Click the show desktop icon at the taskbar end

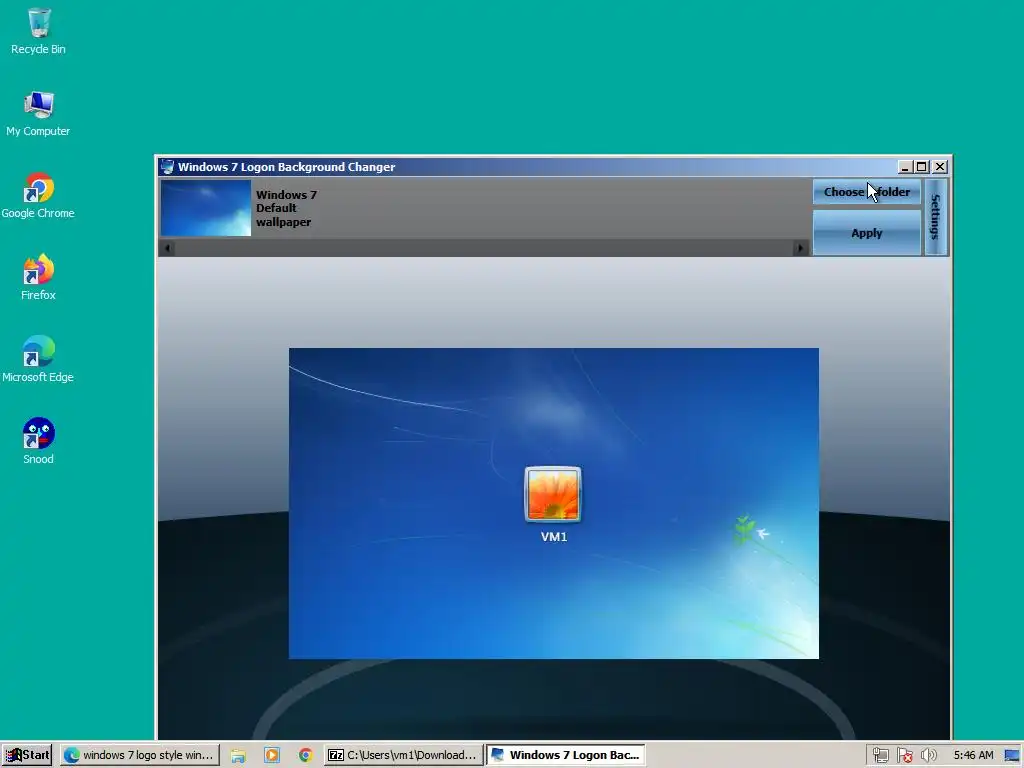(1012, 756)
